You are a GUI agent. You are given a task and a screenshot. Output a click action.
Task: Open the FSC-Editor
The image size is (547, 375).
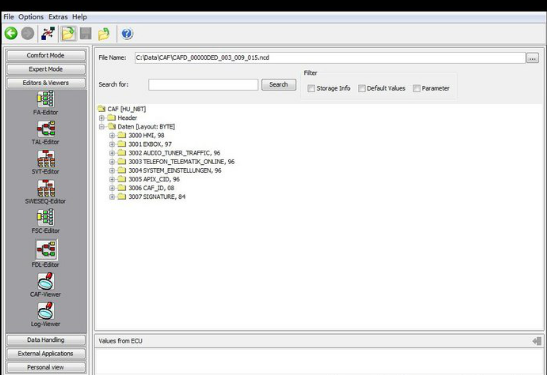coord(46,218)
